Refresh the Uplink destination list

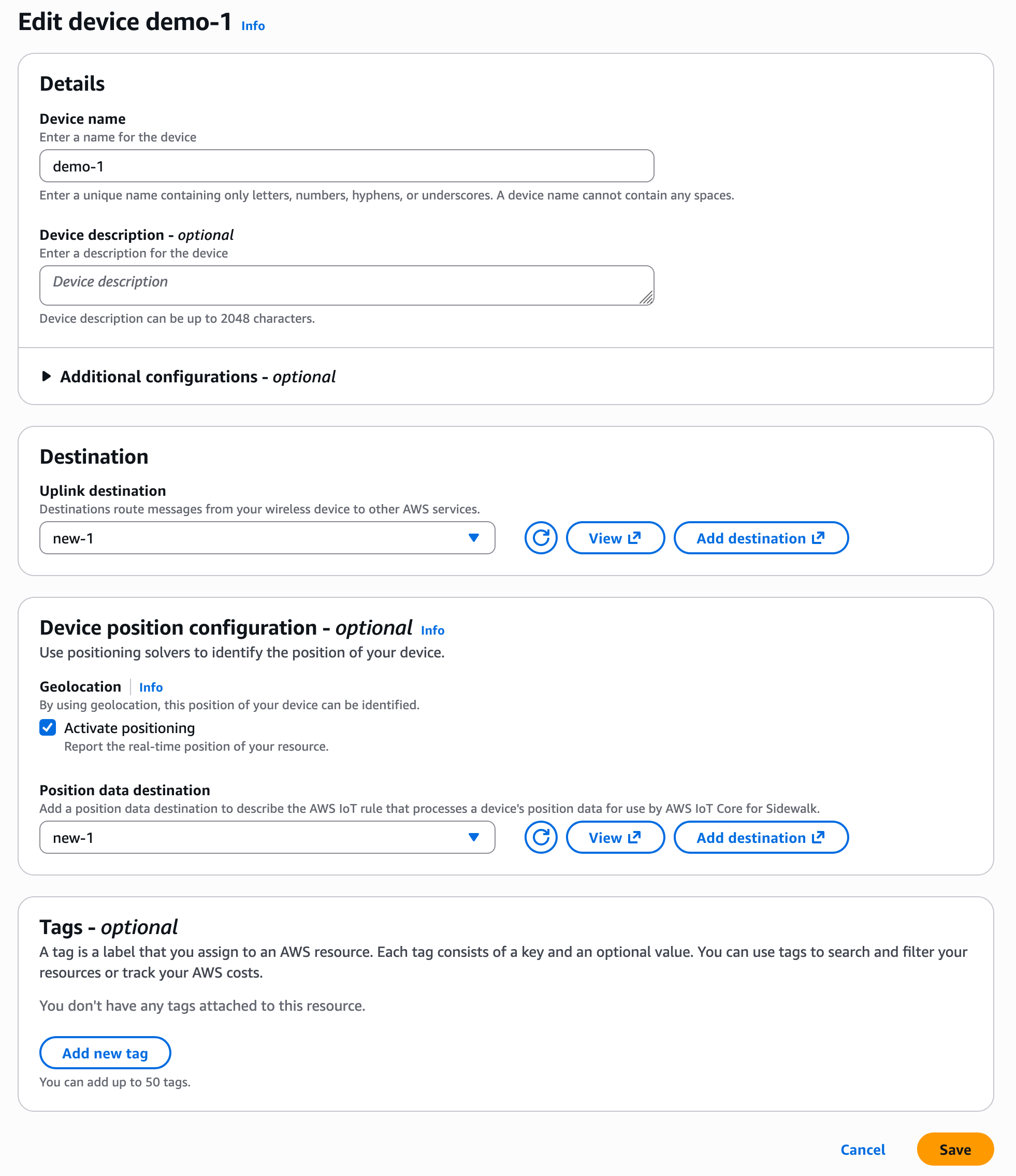tap(540, 537)
